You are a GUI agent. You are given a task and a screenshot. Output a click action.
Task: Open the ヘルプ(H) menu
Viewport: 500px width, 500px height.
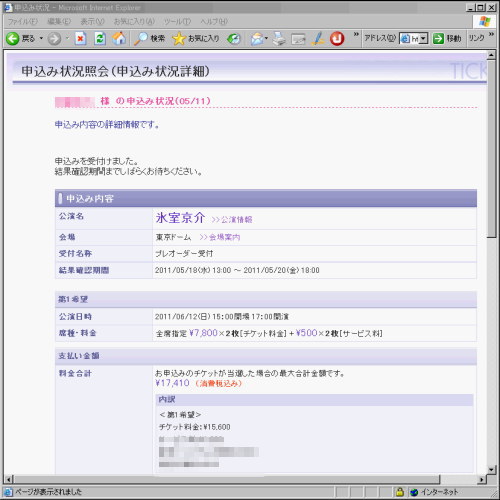click(214, 22)
